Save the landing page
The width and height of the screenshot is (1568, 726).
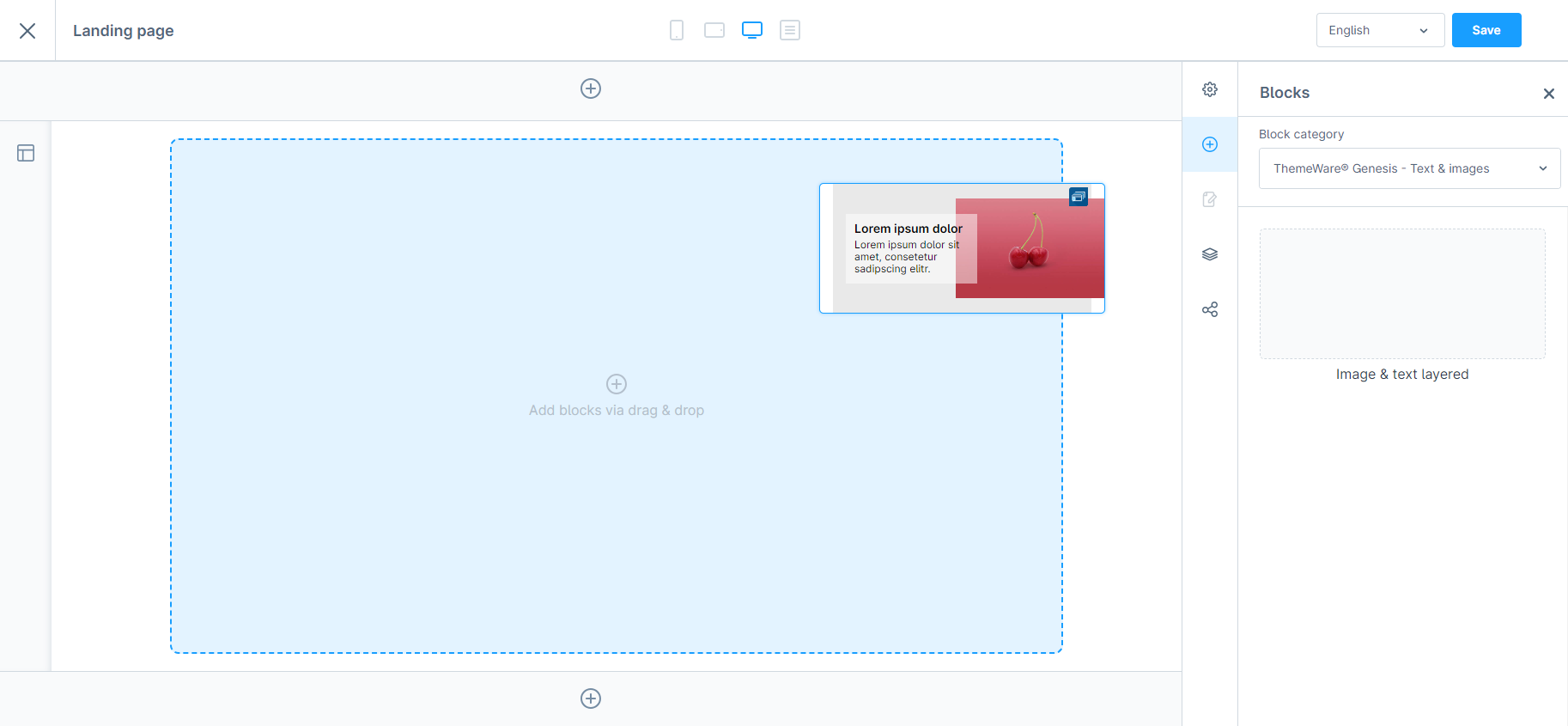[1486, 30]
